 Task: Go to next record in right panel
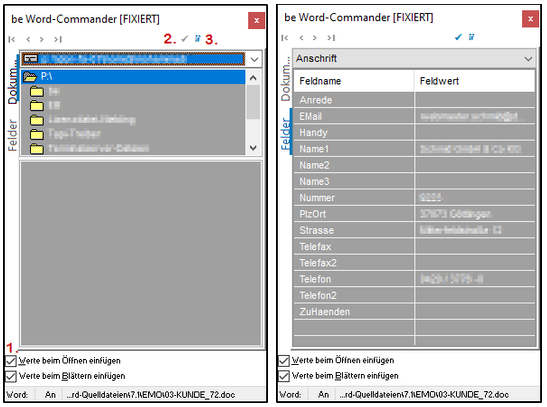315,38
